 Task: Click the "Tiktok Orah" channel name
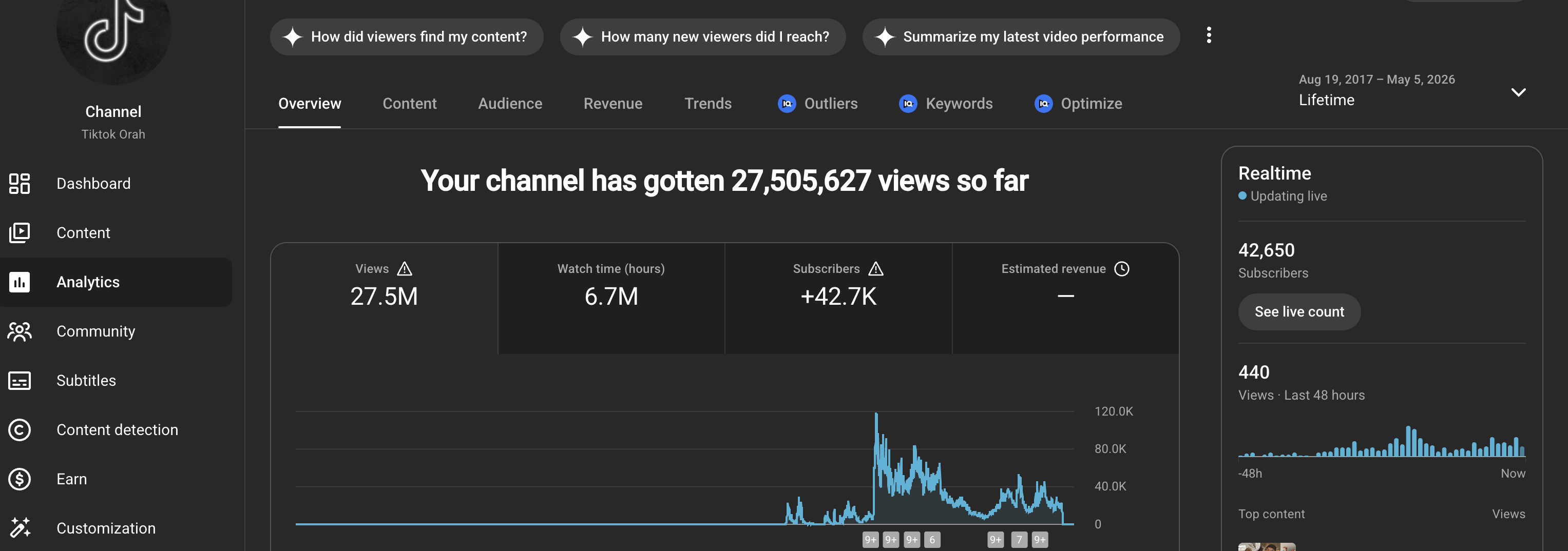tap(113, 134)
